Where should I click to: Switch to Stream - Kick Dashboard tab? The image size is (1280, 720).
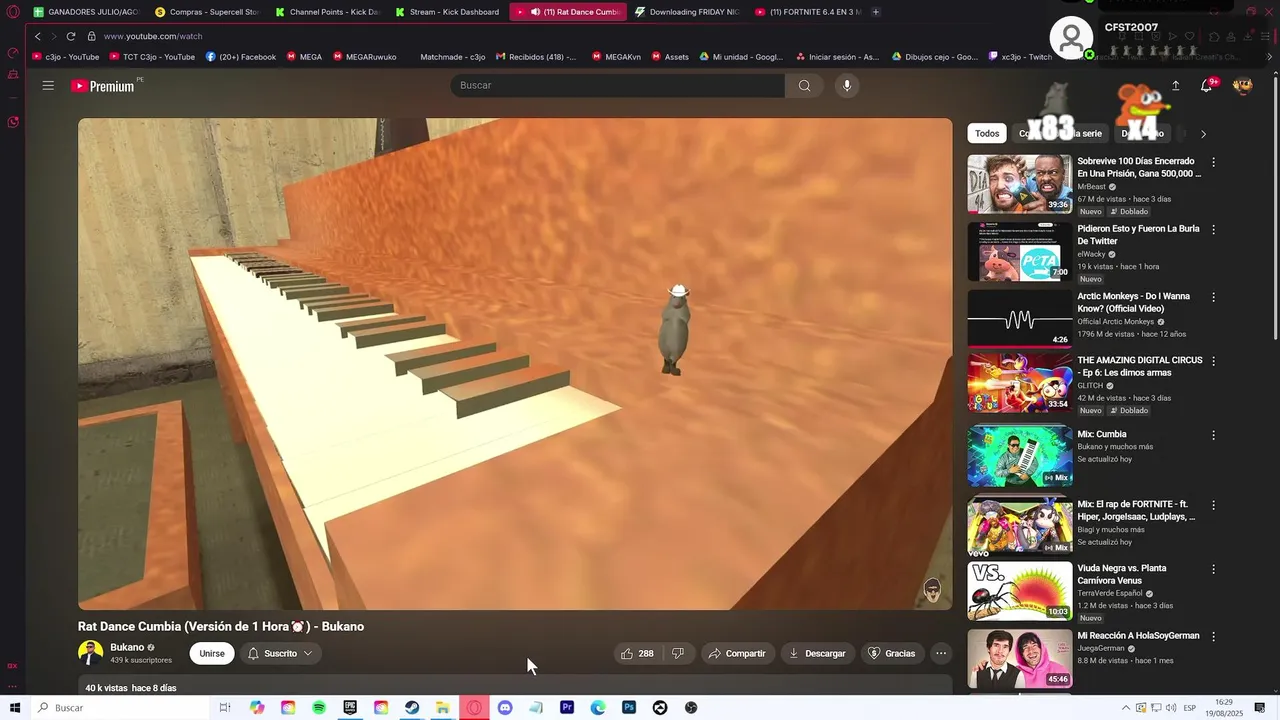pyautogui.click(x=447, y=12)
